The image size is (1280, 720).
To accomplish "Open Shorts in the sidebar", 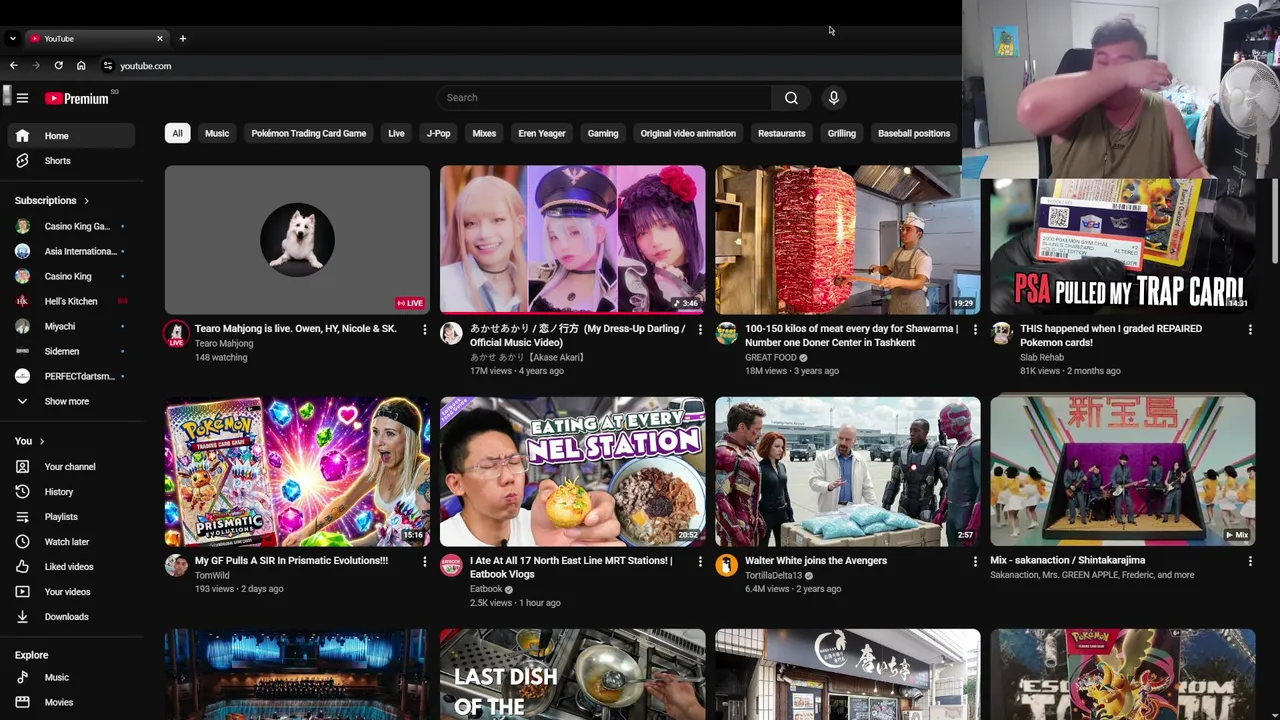I will point(70,161).
